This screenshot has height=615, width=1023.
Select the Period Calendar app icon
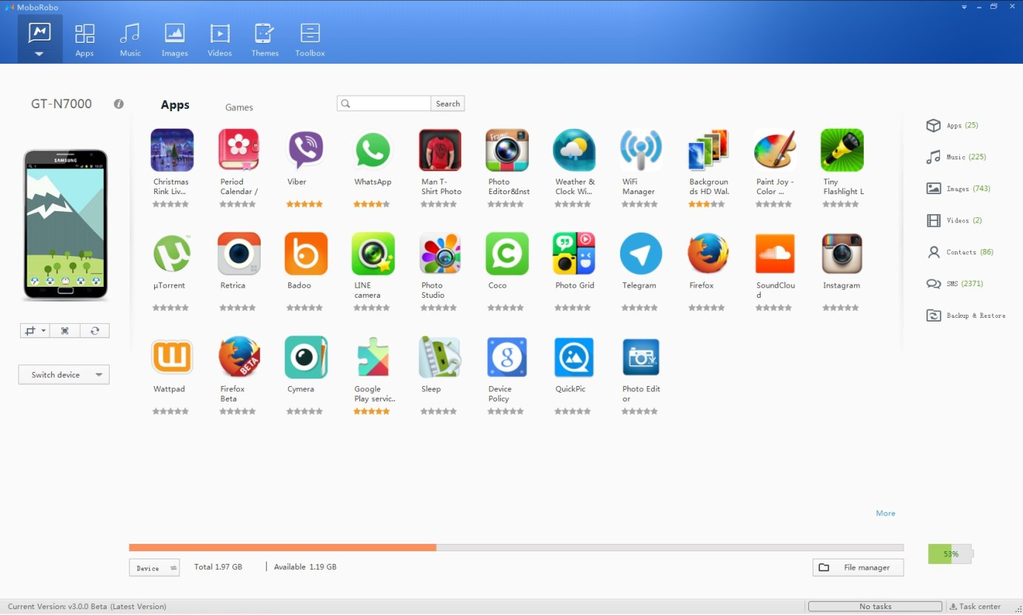[x=239, y=150]
